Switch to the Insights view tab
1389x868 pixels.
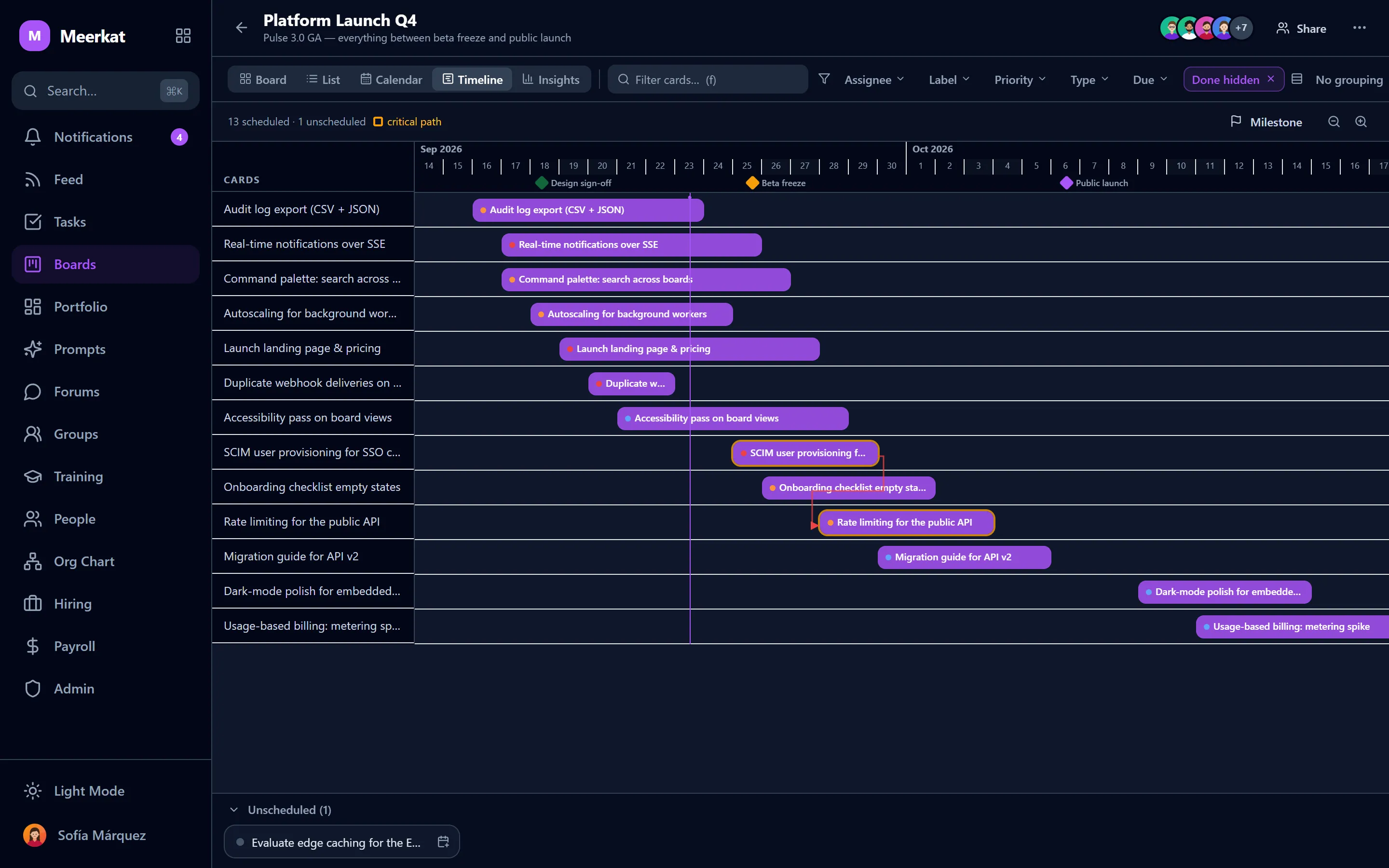[550, 79]
